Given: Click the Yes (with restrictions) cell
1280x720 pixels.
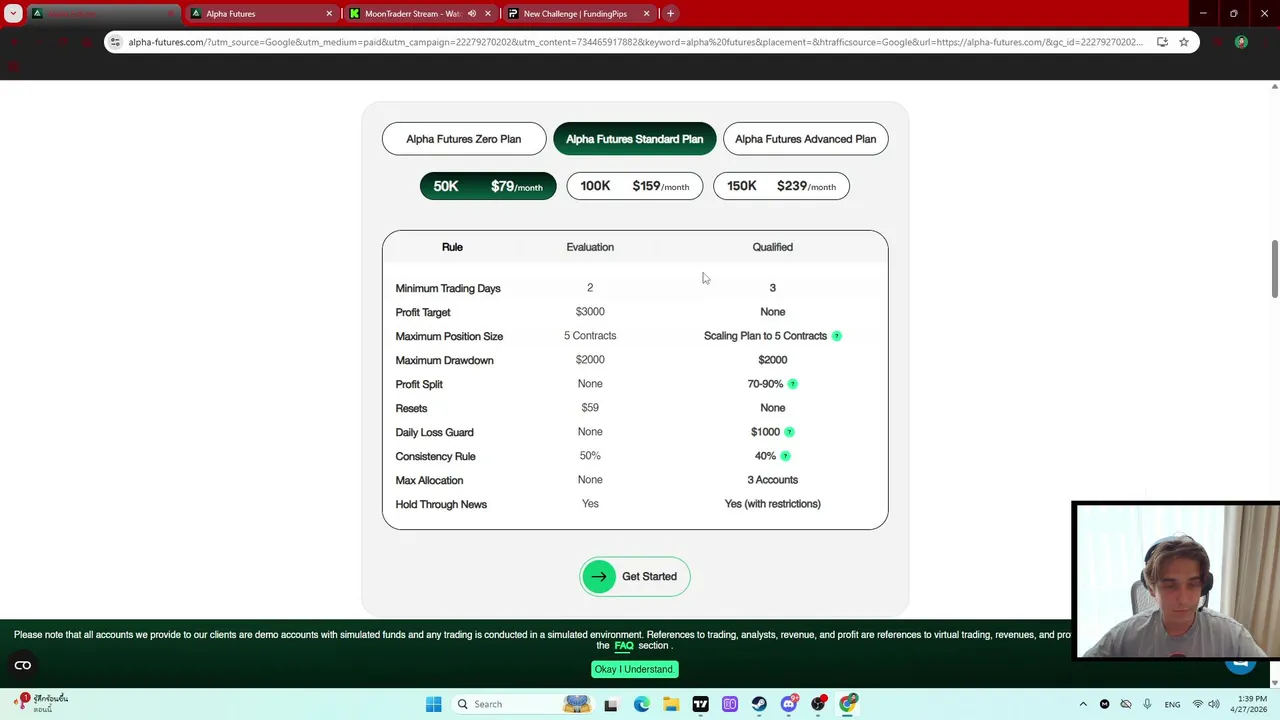Looking at the screenshot, I should [x=773, y=504].
